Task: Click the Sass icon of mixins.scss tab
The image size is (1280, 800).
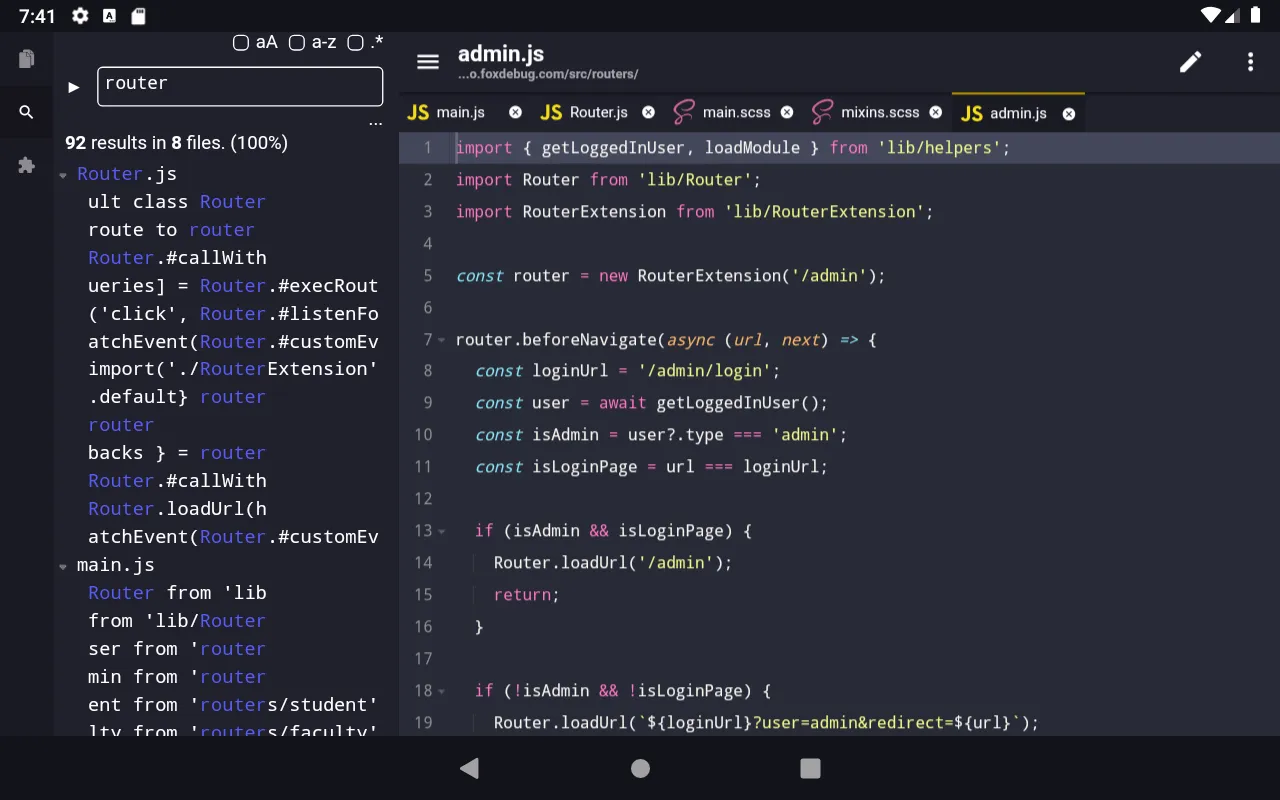Action: (823, 112)
